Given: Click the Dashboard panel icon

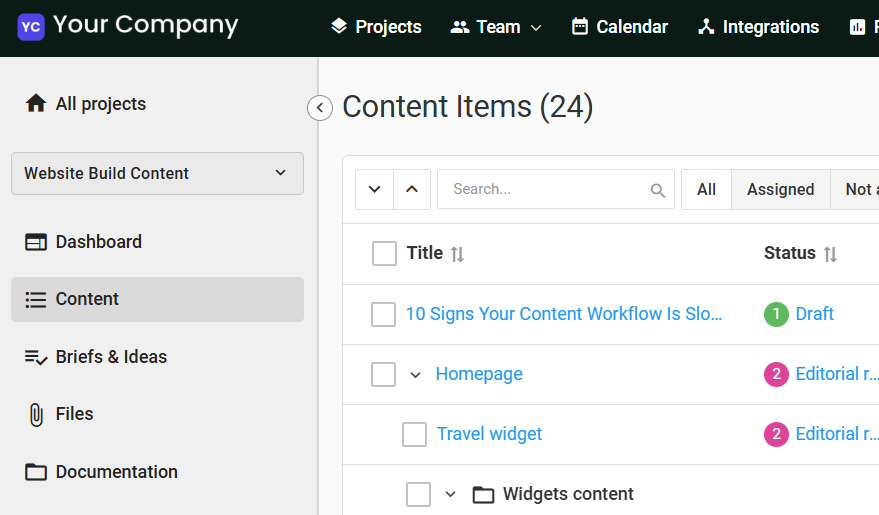Looking at the screenshot, I should tap(36, 242).
